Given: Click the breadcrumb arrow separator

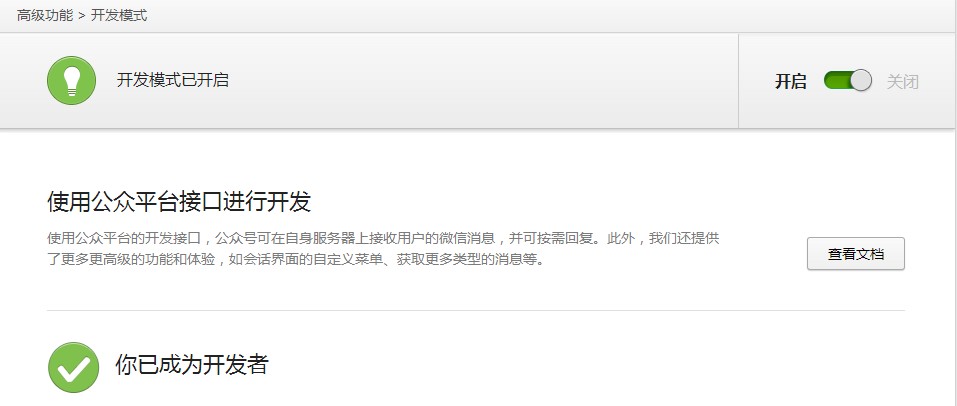Looking at the screenshot, I should pyautogui.click(x=82, y=16).
